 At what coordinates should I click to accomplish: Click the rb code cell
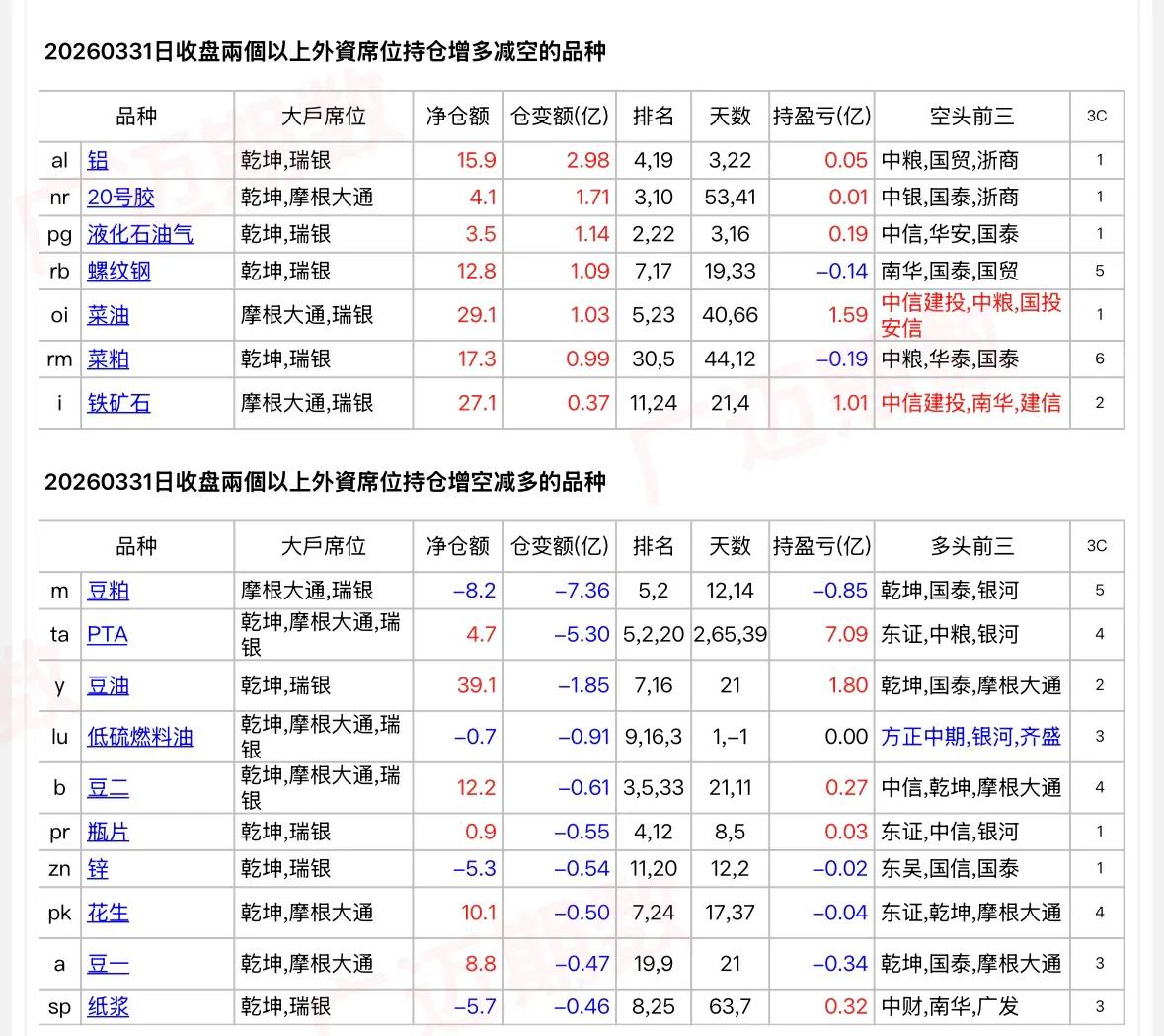click(59, 271)
